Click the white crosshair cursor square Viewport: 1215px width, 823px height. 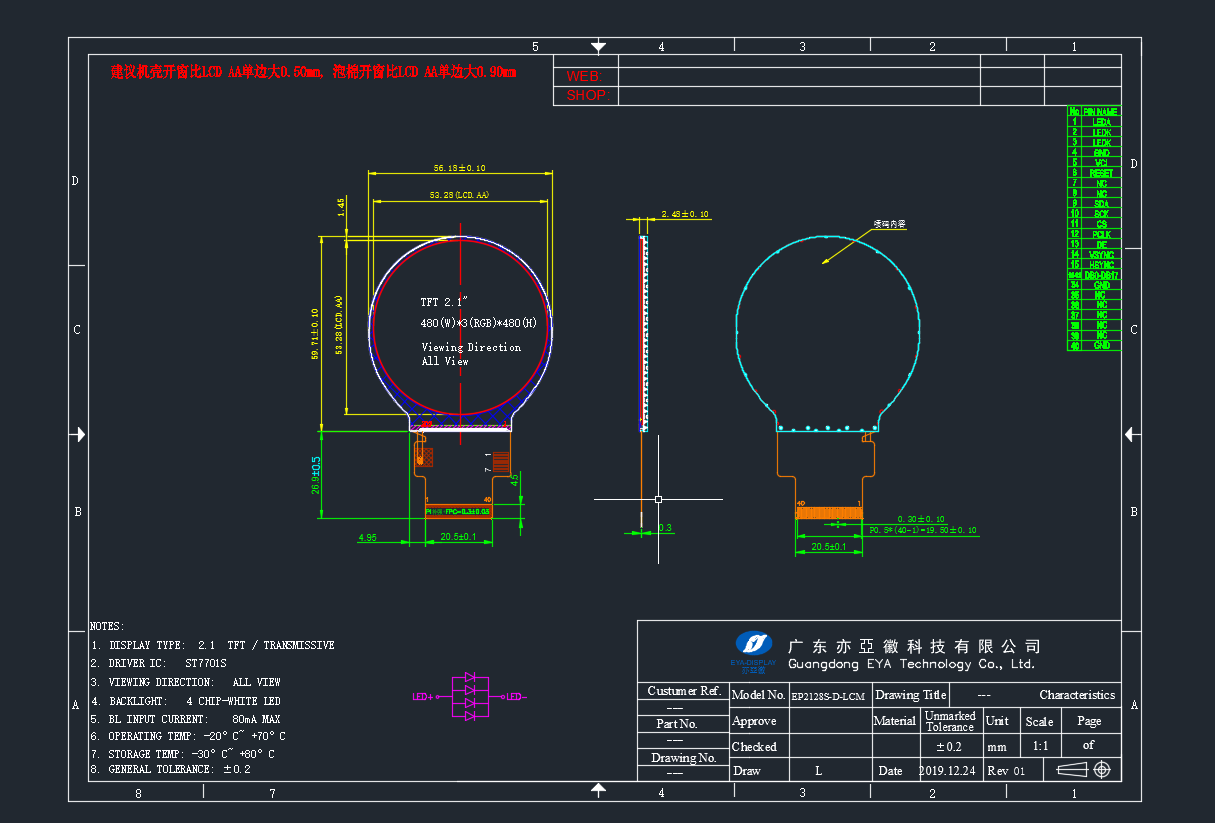658,498
